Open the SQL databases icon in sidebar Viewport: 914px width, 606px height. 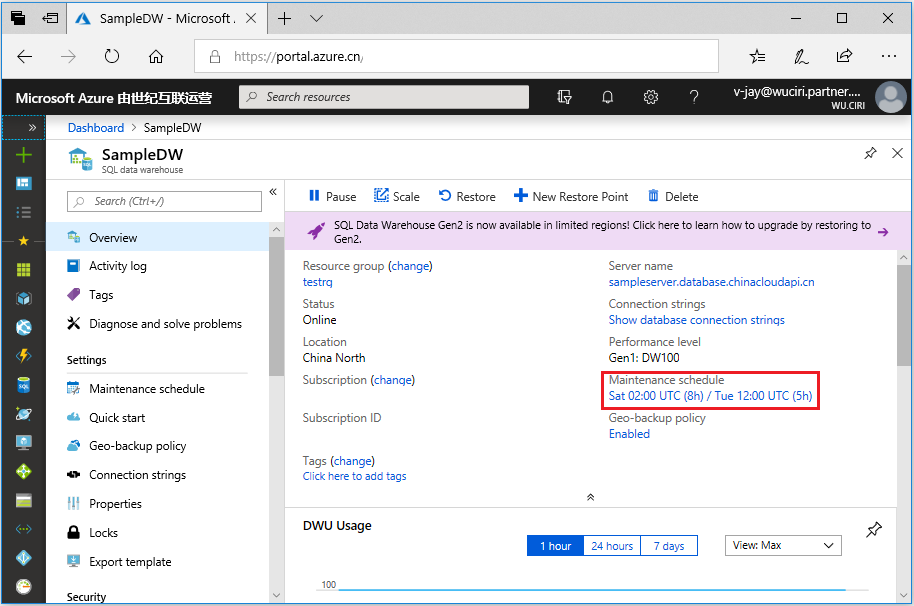click(x=23, y=385)
